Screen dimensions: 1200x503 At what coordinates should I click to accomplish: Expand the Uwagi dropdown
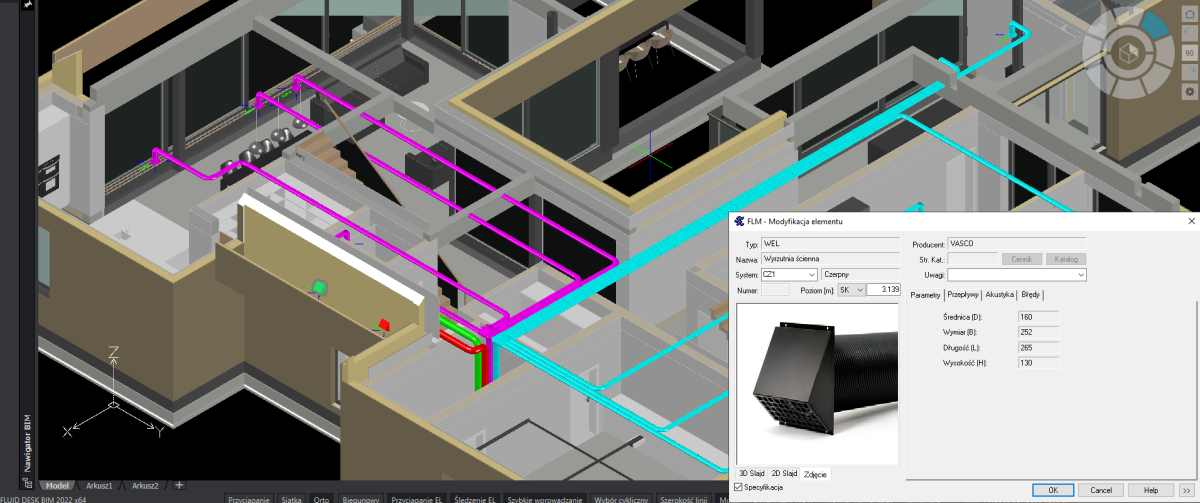(1081, 274)
